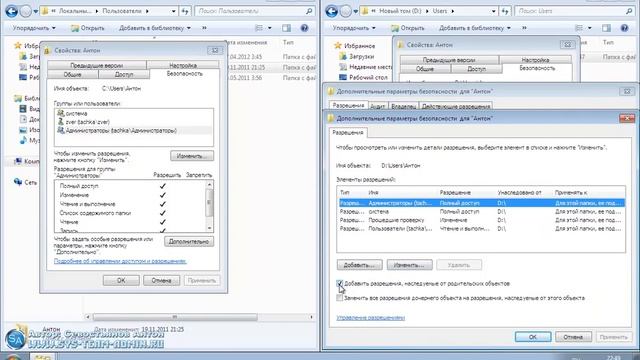
Task: Click OK in left properties dialog
Action: click(x=121, y=280)
